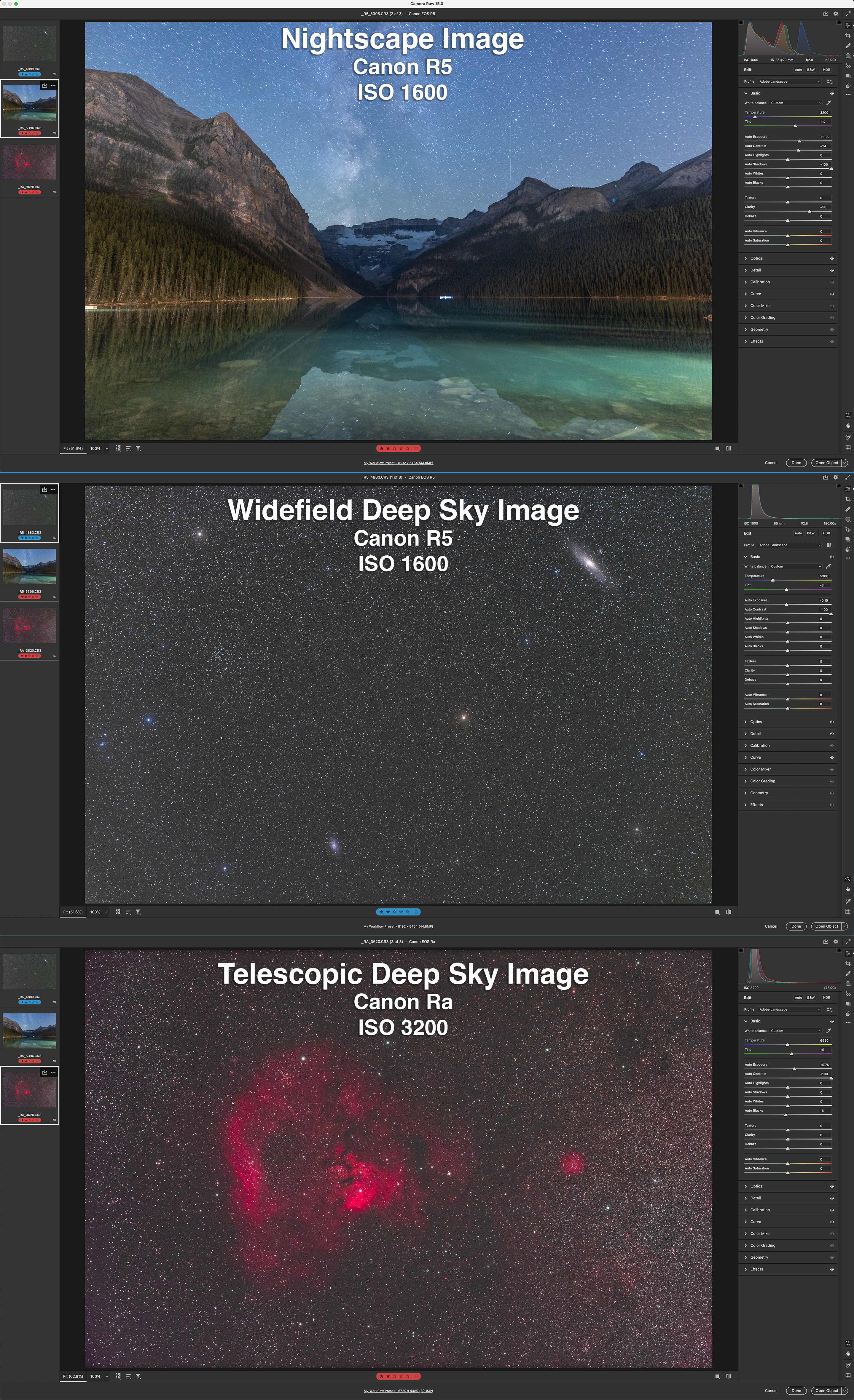Pick white balance eyedropper in Widefield Deep Sky window

point(828,566)
